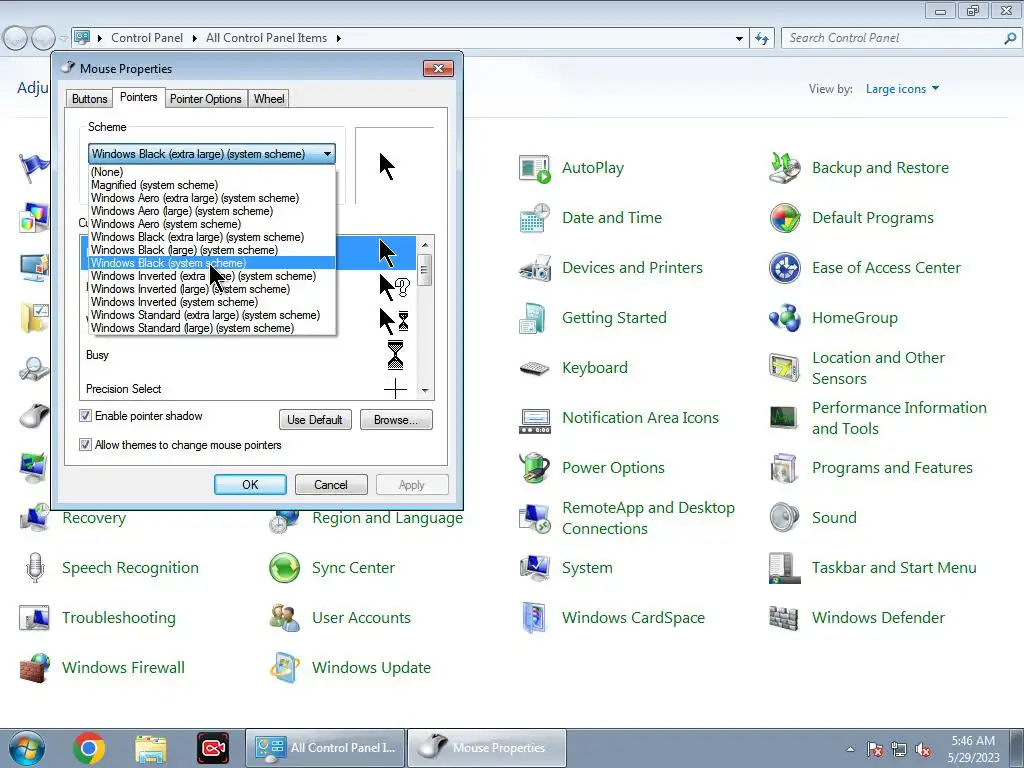Open the Power Options icon
Image resolution: width=1024 pixels, height=768 pixels.
(534, 468)
